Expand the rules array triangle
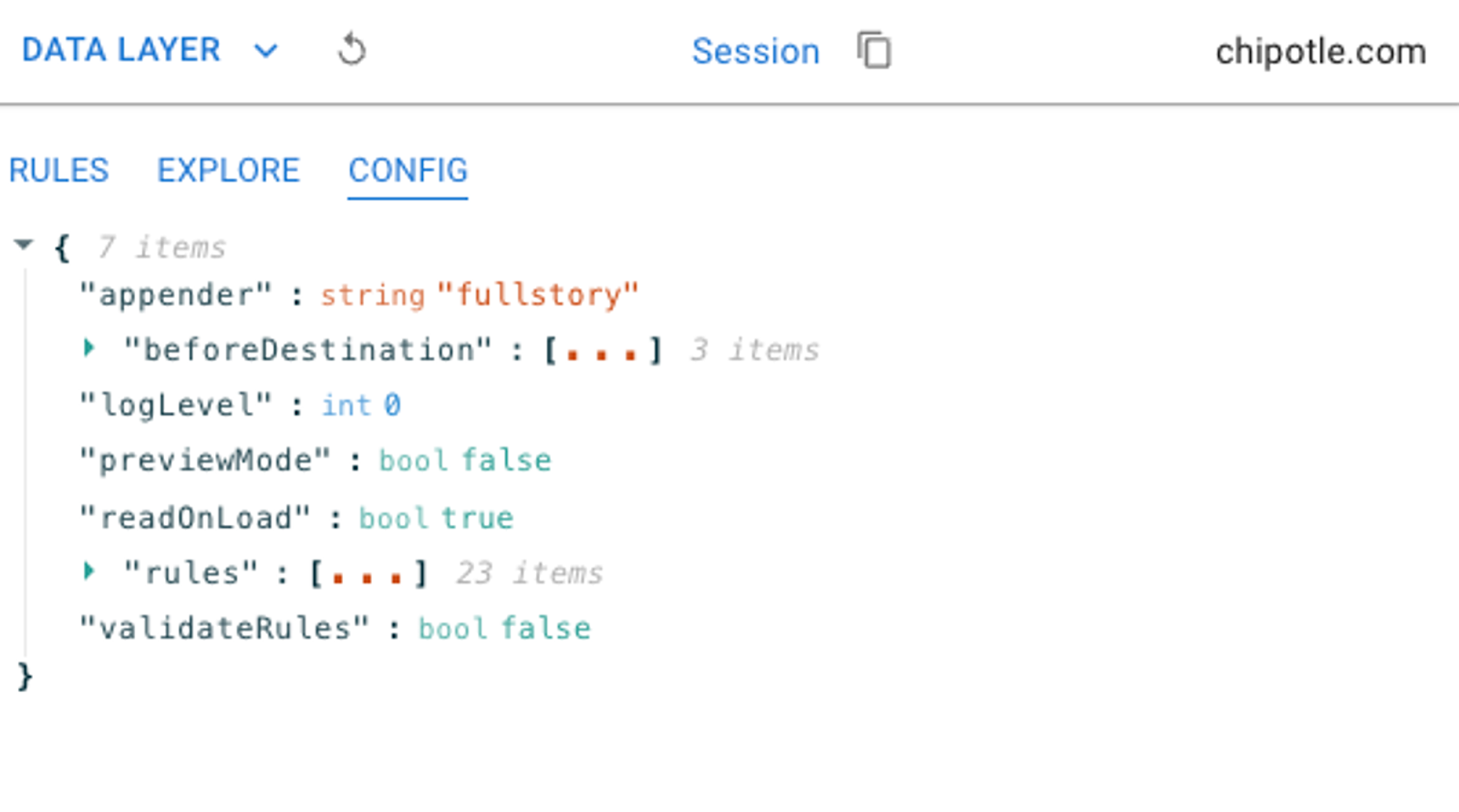1459x812 pixels. point(88,571)
